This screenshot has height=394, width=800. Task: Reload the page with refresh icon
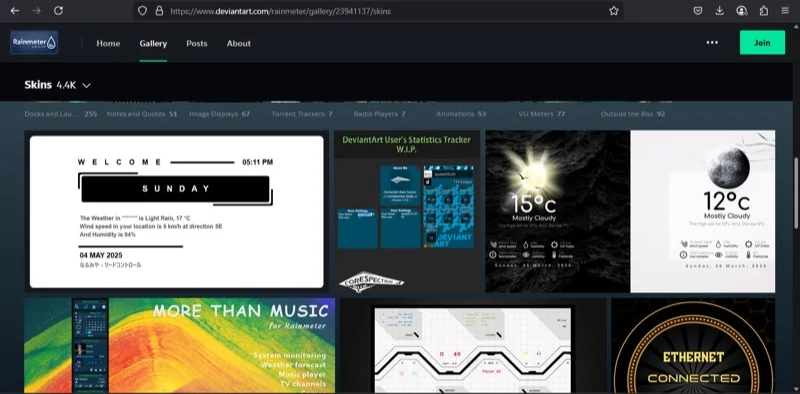click(59, 11)
